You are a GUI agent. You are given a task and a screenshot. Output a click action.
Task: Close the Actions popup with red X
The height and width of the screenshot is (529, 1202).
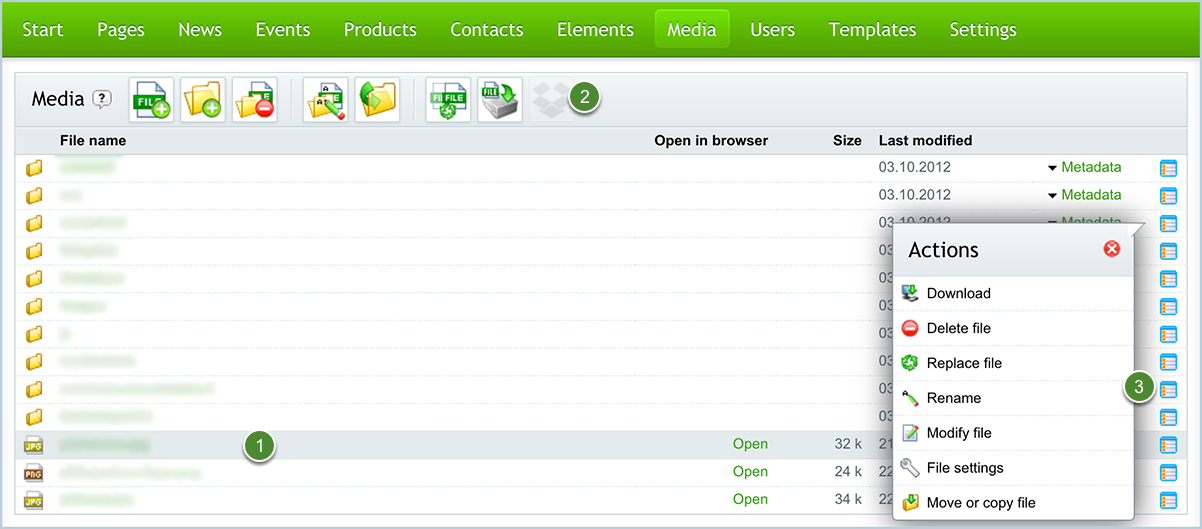pyautogui.click(x=1112, y=249)
